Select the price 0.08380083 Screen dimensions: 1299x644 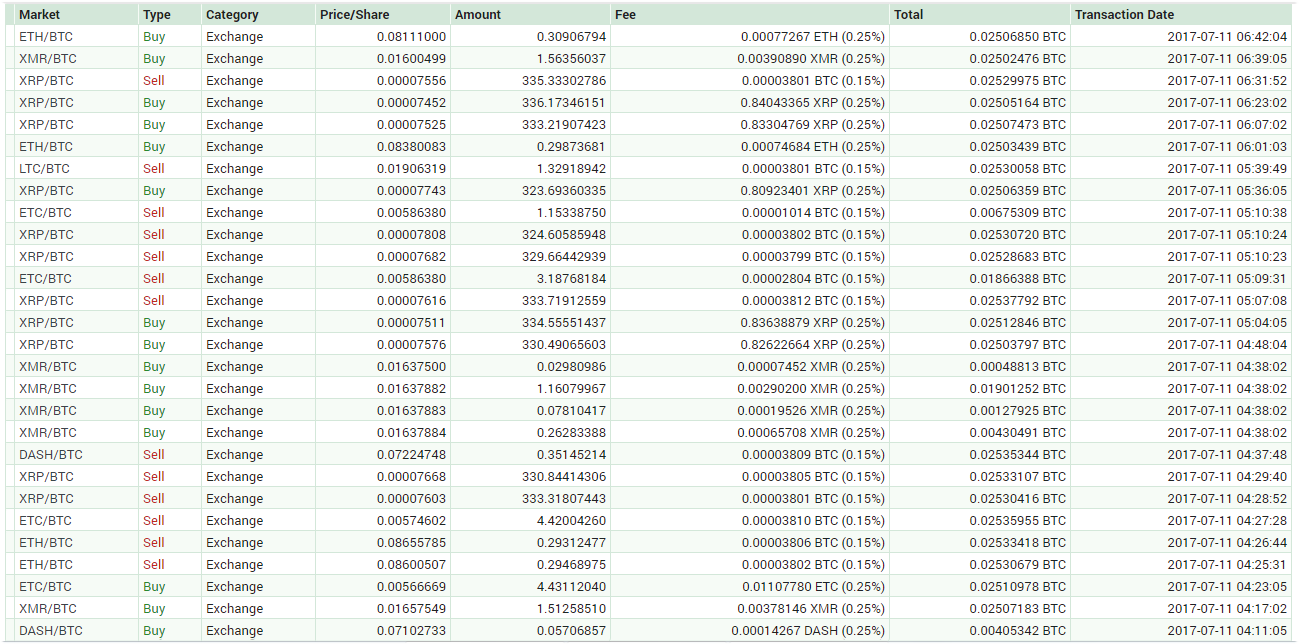coord(411,147)
